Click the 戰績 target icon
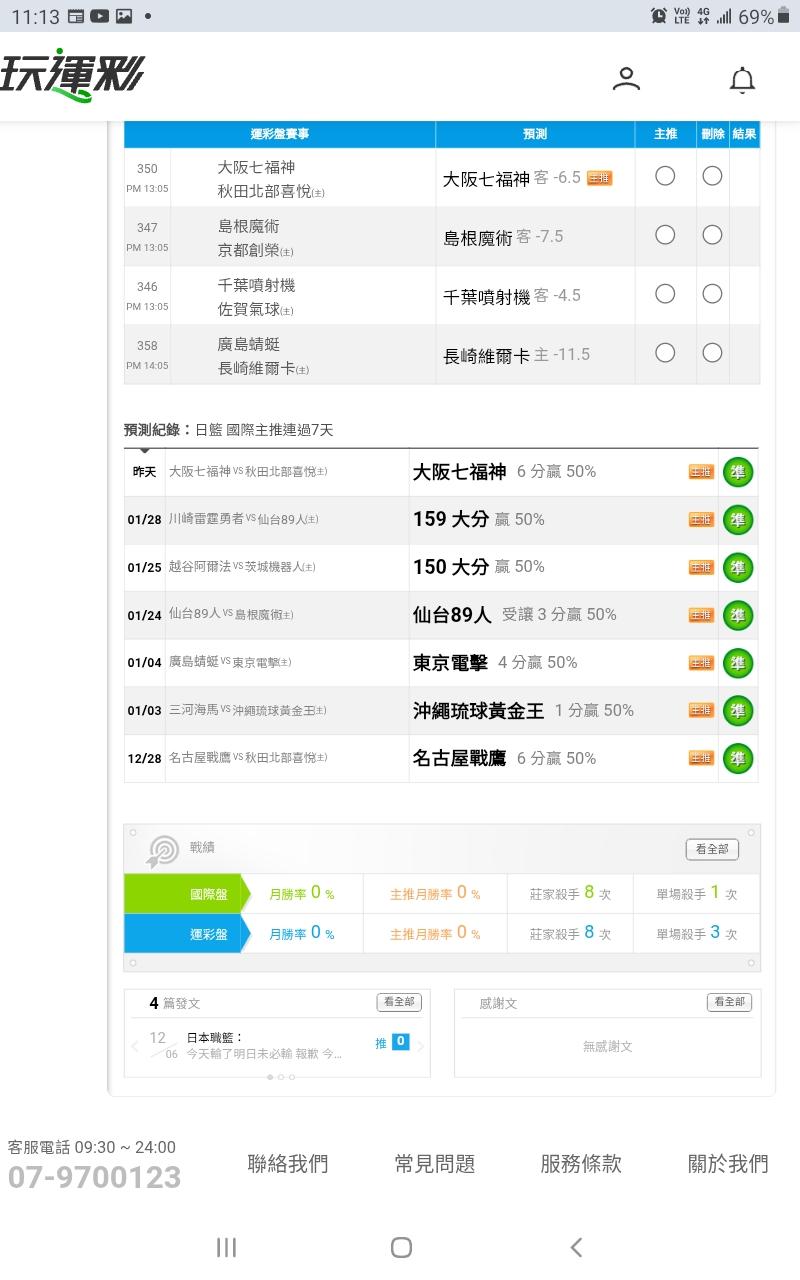800x1280 pixels. [x=162, y=851]
